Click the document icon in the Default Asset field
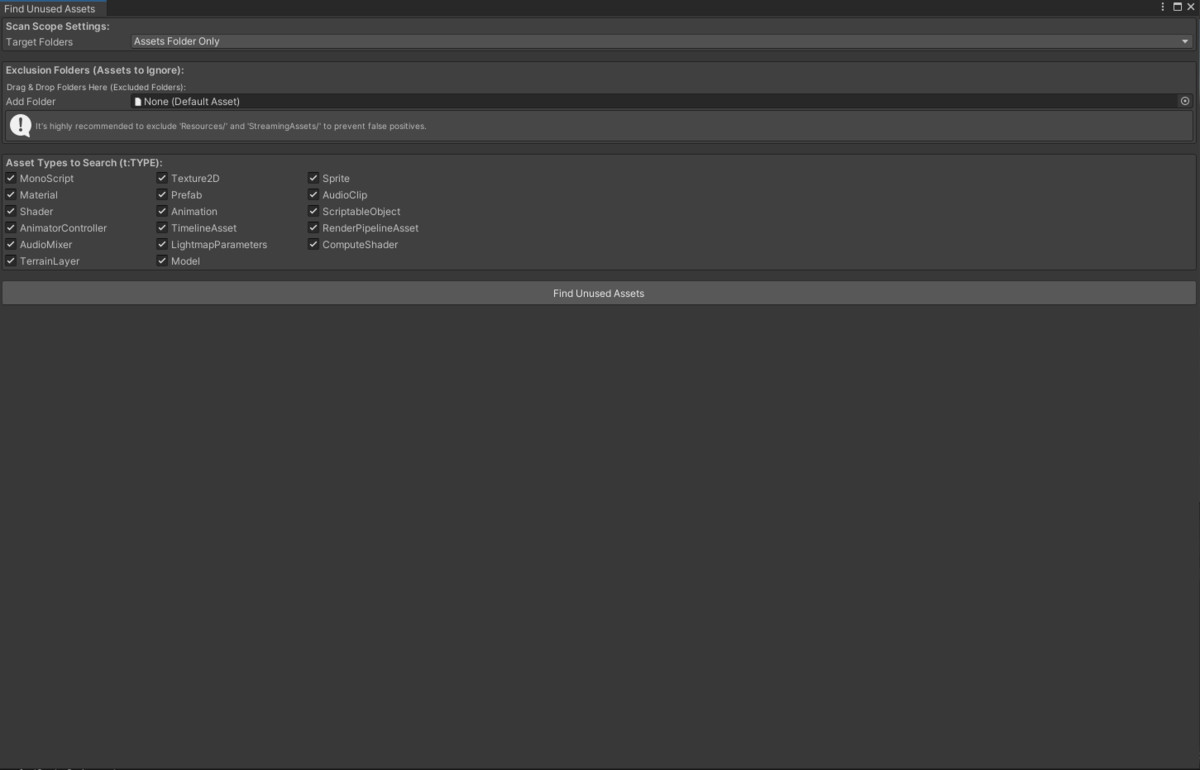 pyautogui.click(x=137, y=101)
